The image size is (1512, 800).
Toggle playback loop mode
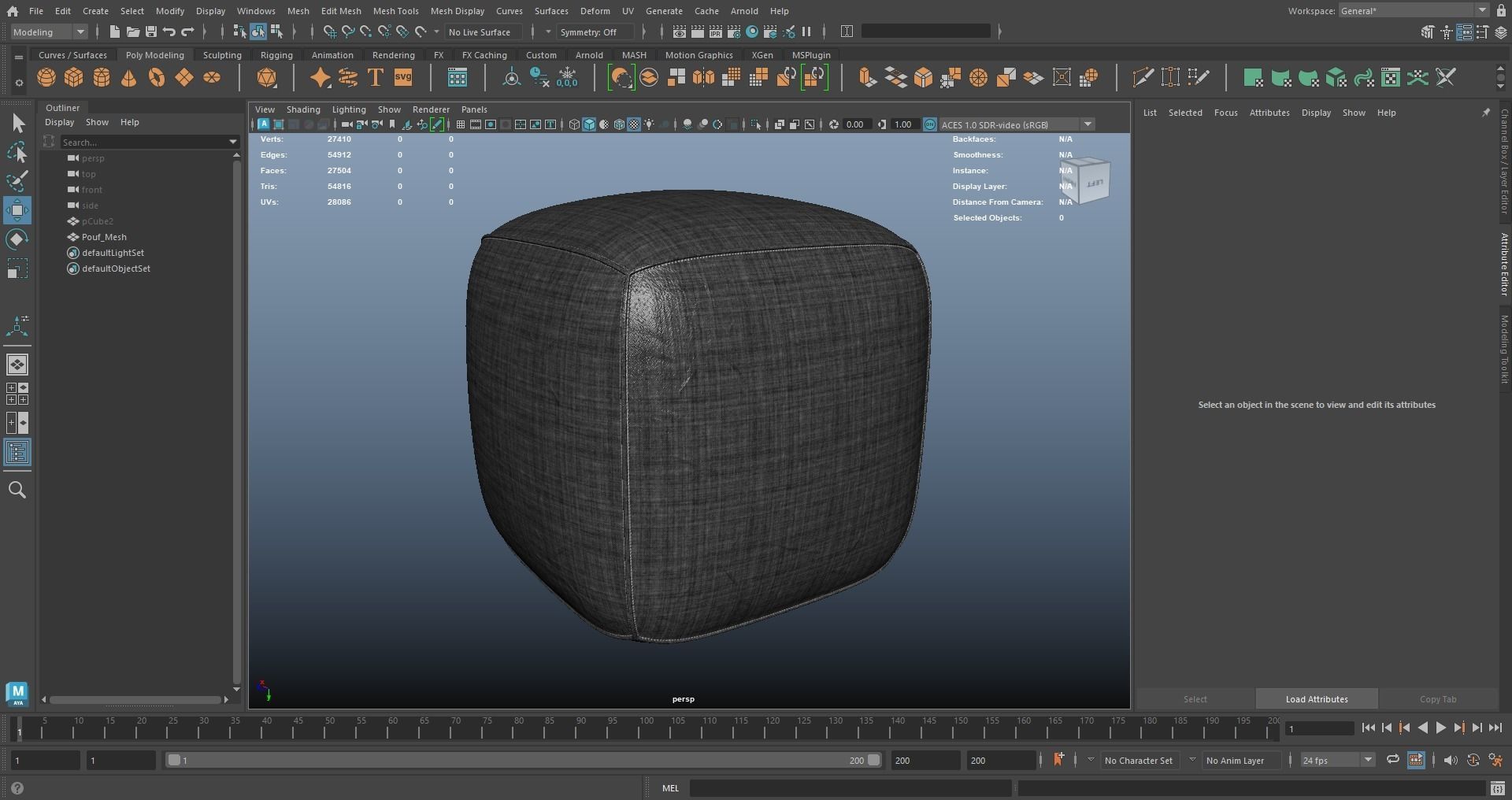(1392, 760)
